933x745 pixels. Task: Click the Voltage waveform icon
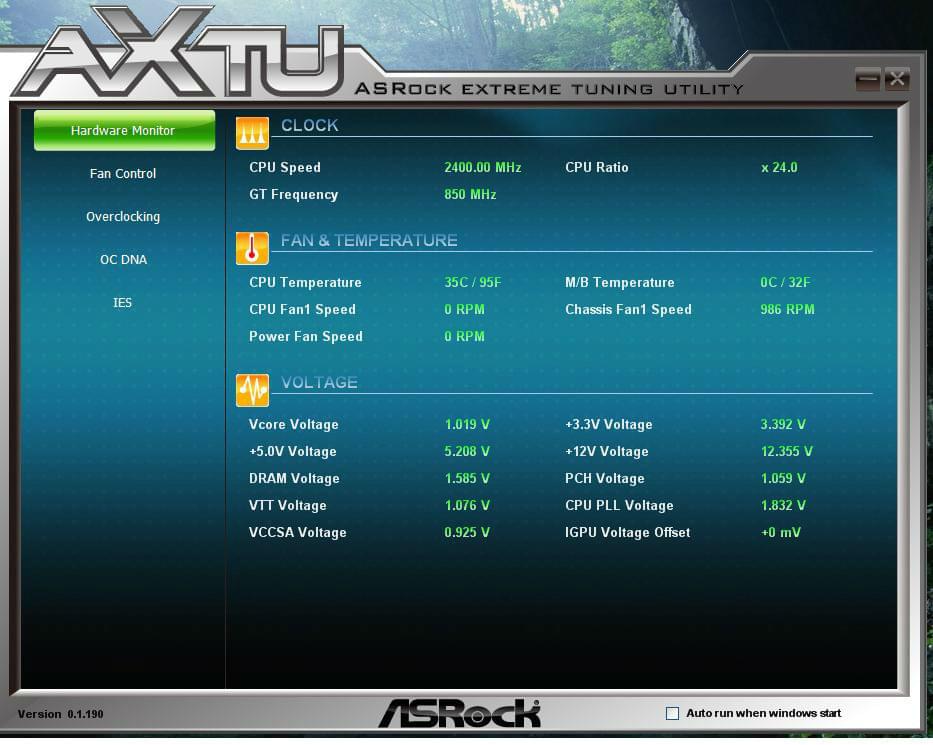(252, 390)
